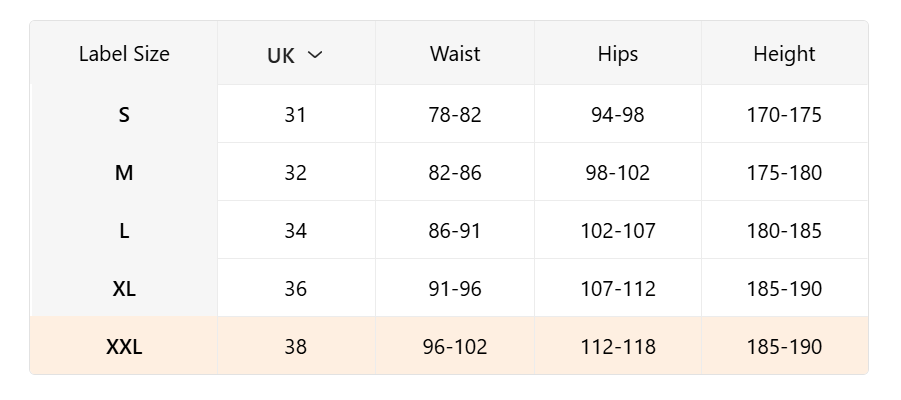Click the 86-91 waist cell
Viewport: 901px width, 400px height.
click(455, 231)
